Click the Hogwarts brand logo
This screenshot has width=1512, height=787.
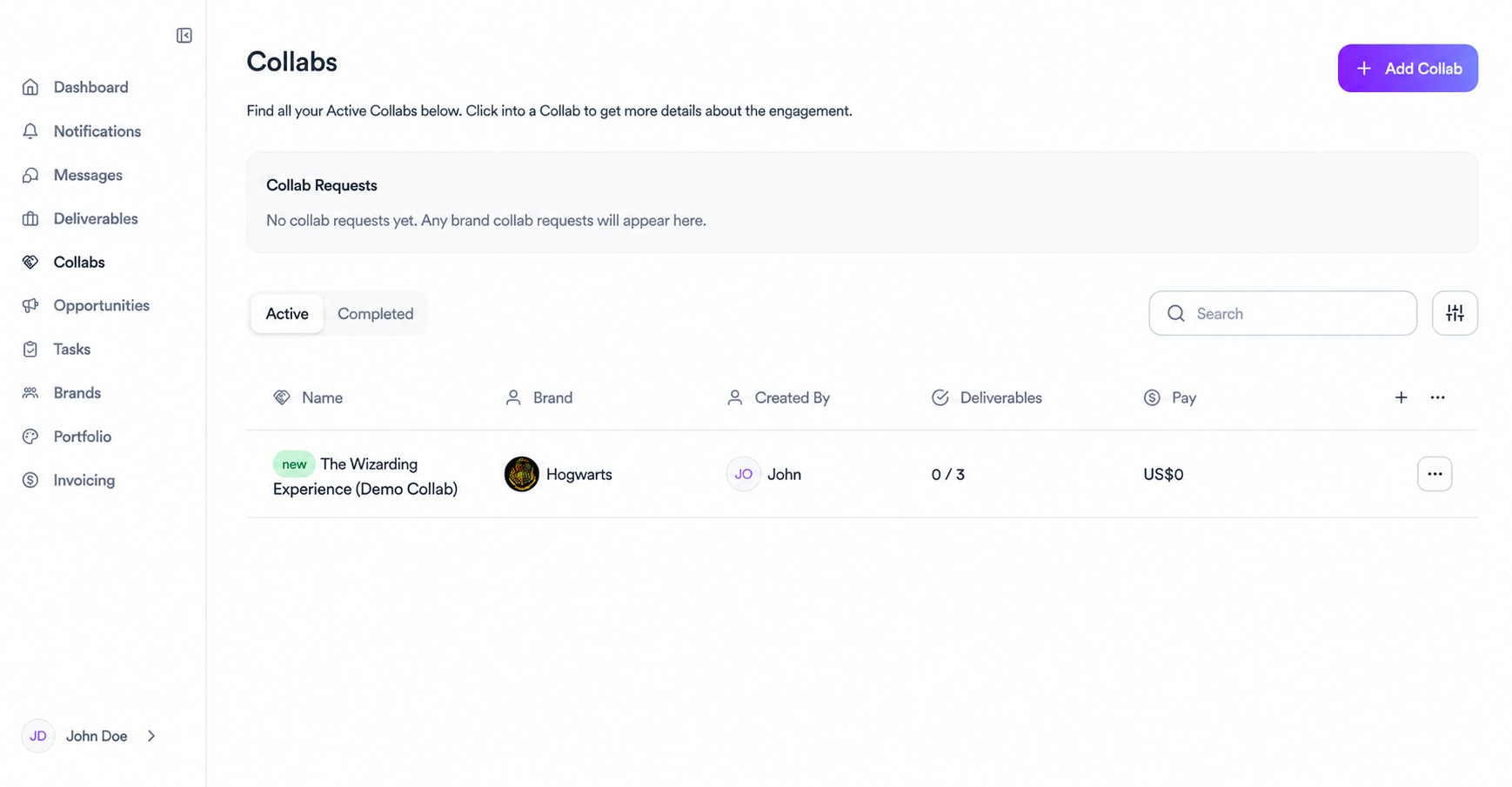pyautogui.click(x=521, y=474)
